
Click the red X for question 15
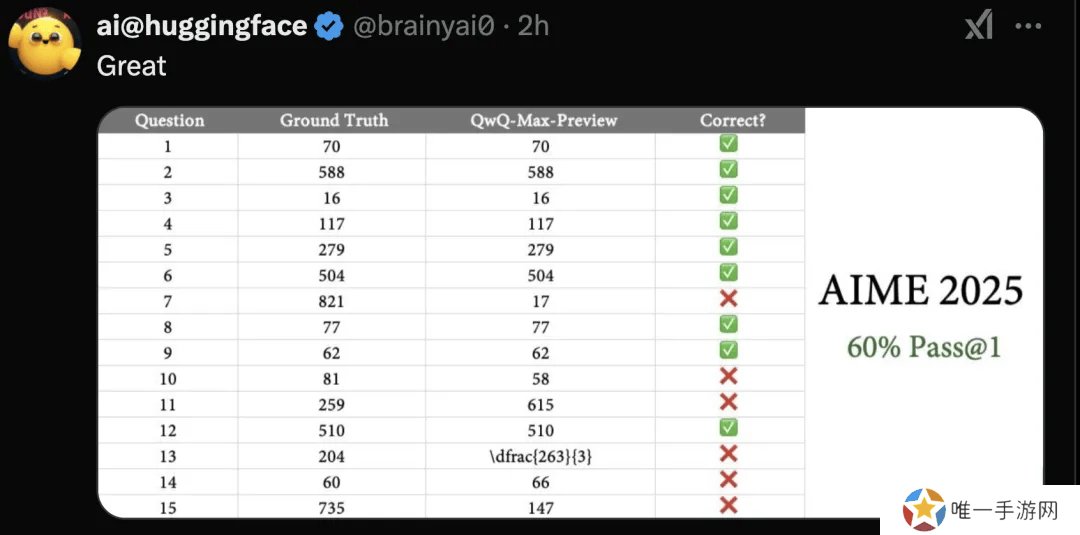728,505
